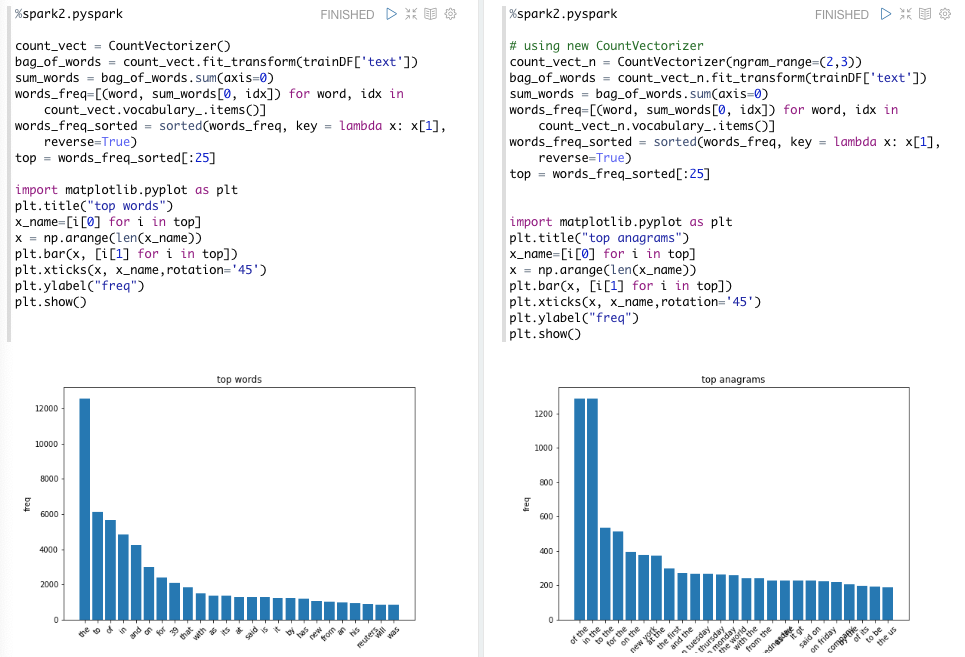965x657 pixels.
Task: Click the FINISHED status of the top words paragraph
Action: [347, 14]
